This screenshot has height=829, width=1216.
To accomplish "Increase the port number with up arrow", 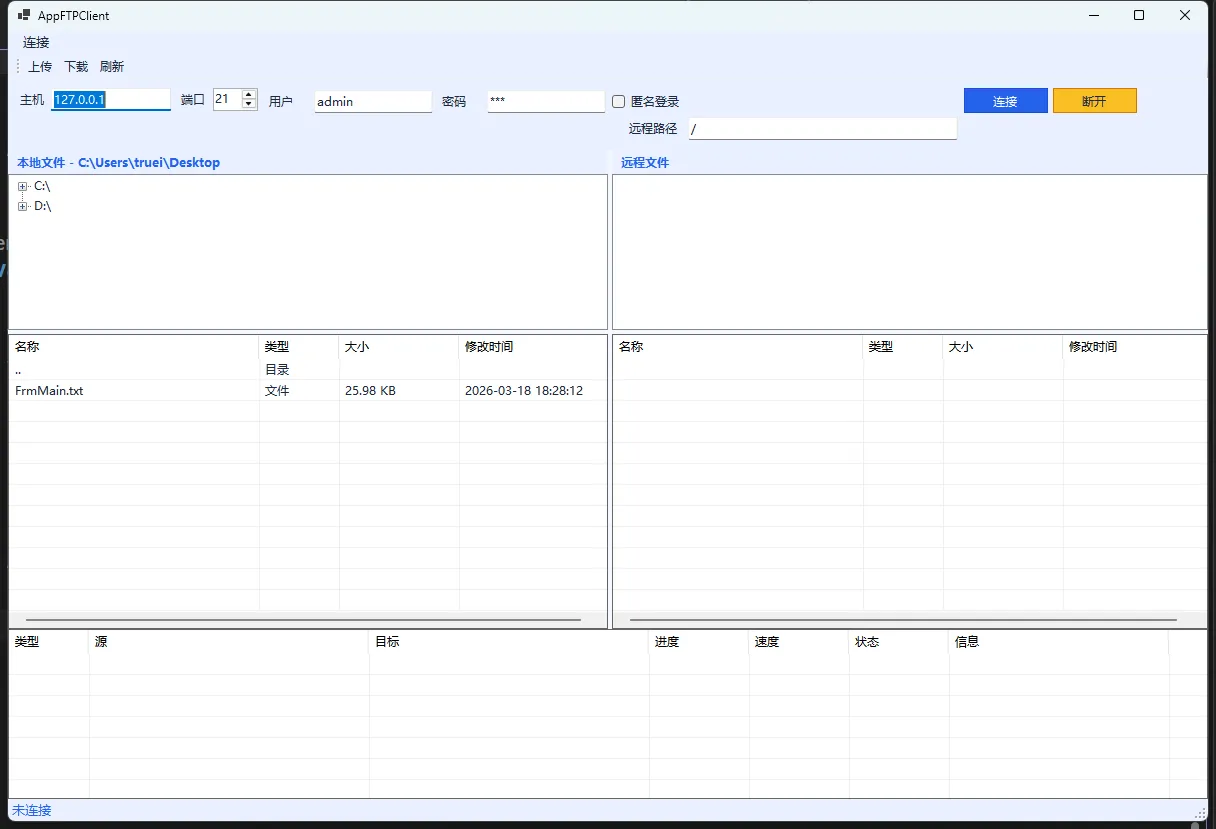I will (249, 95).
